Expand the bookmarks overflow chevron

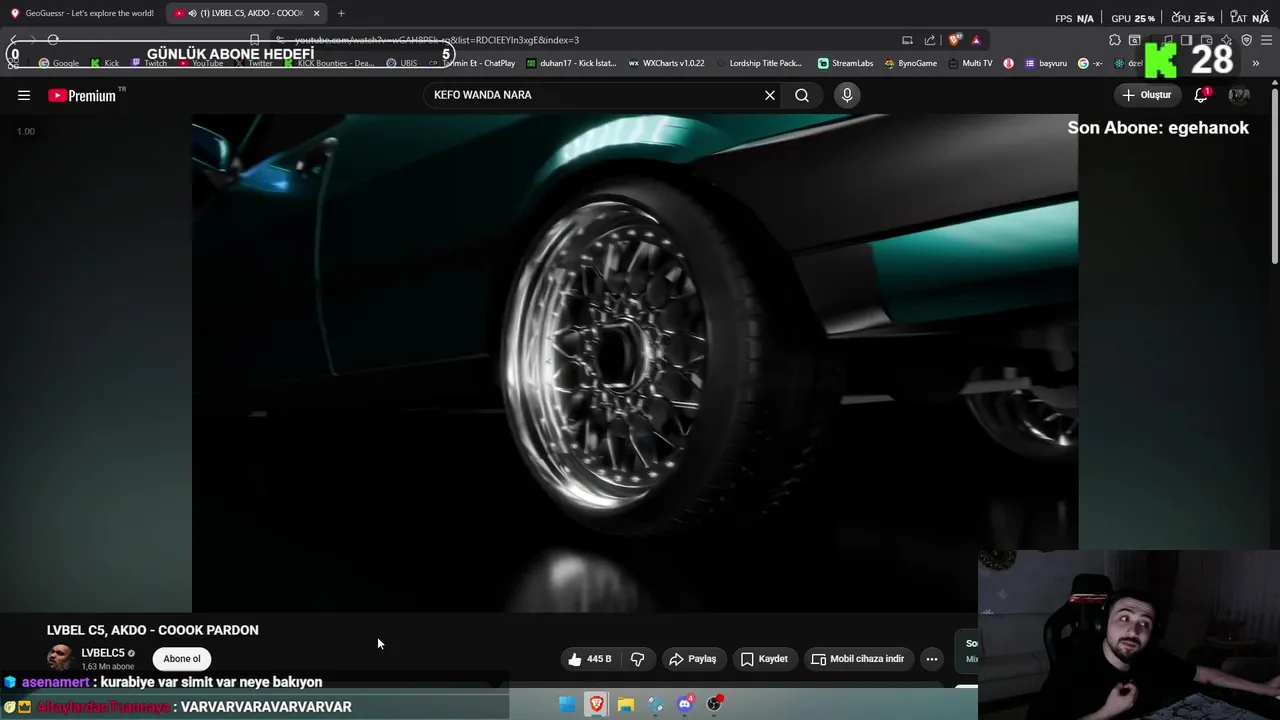tap(1255, 63)
